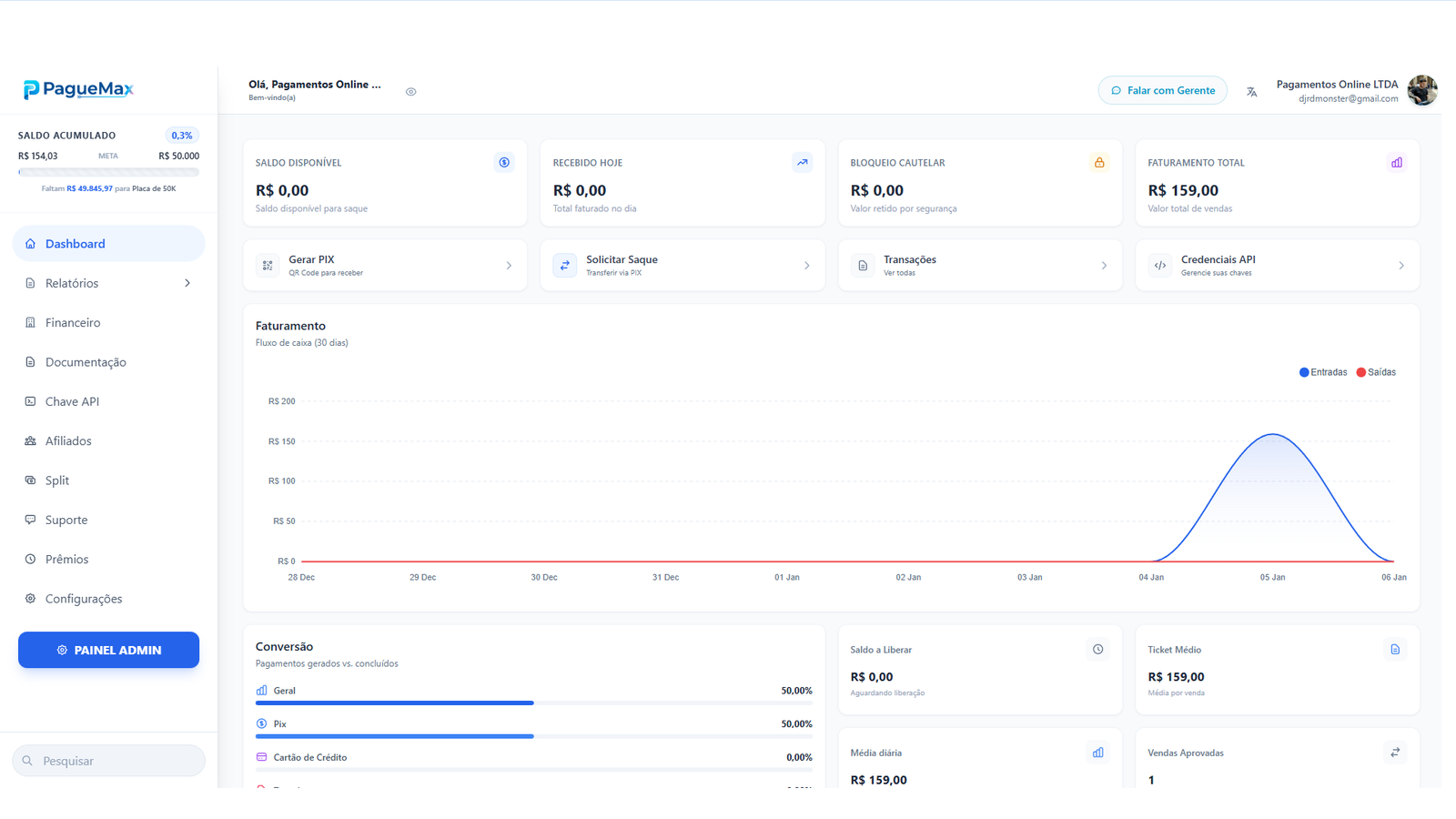Viewport: 1456px width, 819px height.
Task: Click the Recebido Hoje trend icon
Action: 802,163
